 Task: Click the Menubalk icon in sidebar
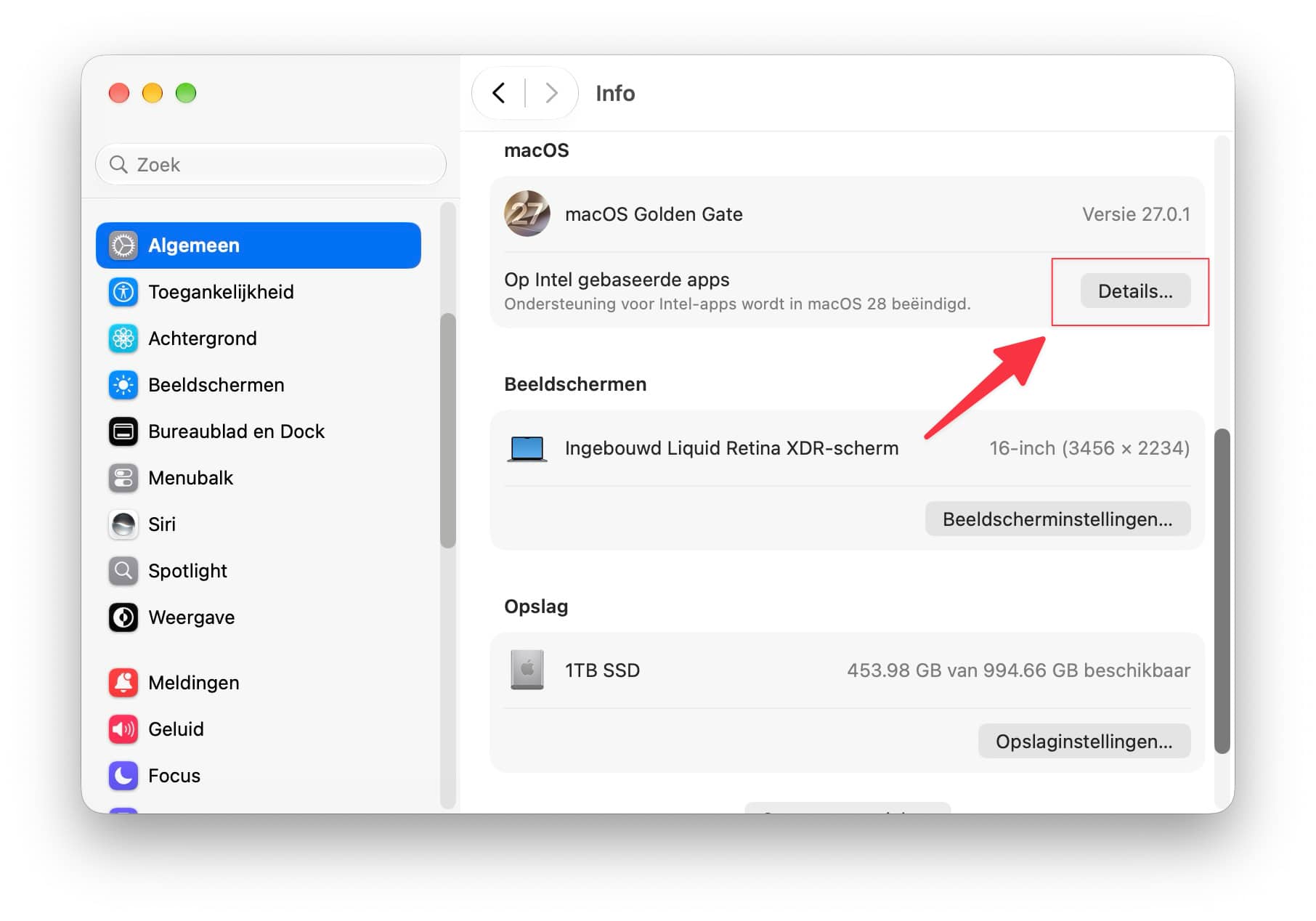(x=123, y=478)
